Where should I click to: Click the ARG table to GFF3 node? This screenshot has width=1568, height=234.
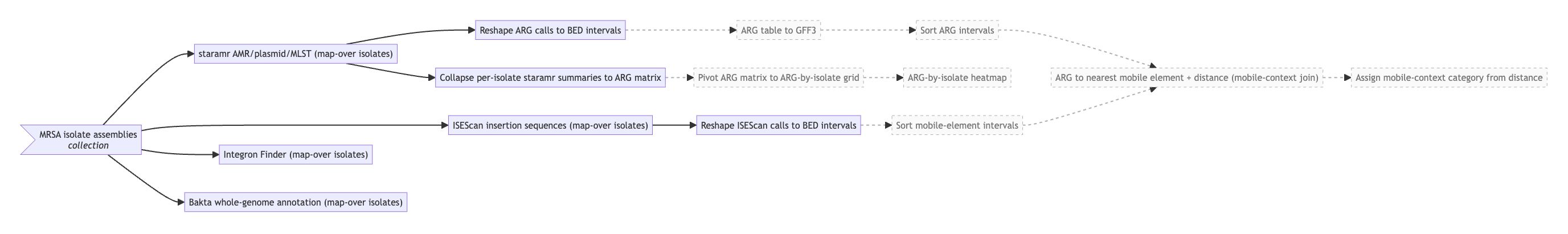[x=779, y=30]
